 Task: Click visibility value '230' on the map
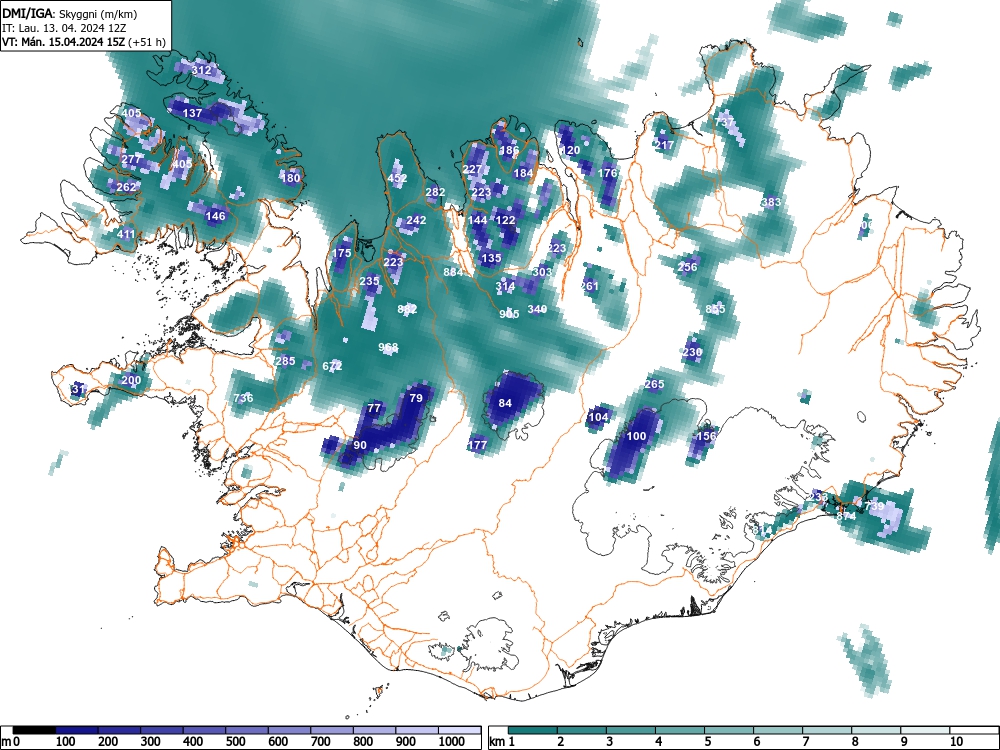point(692,352)
